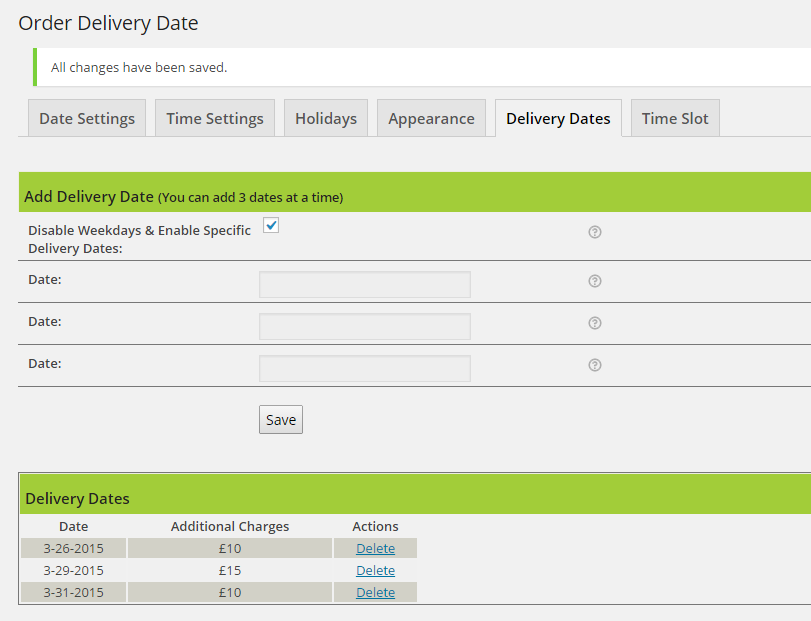Delete the 3-31-2015 delivery date
This screenshot has width=811, height=621.
point(375,592)
